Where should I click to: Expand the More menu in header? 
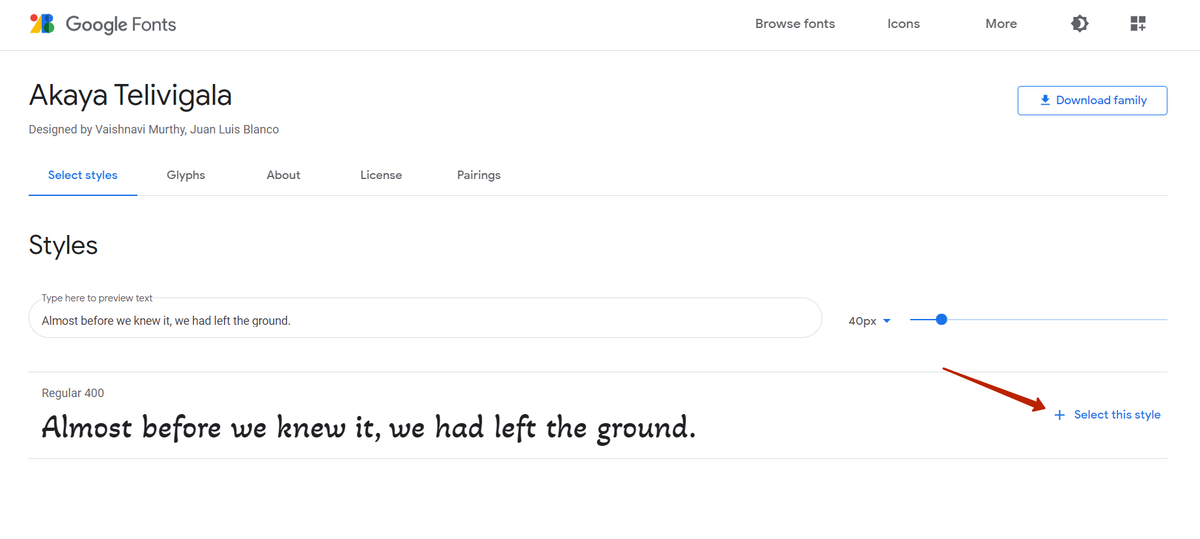(1001, 24)
